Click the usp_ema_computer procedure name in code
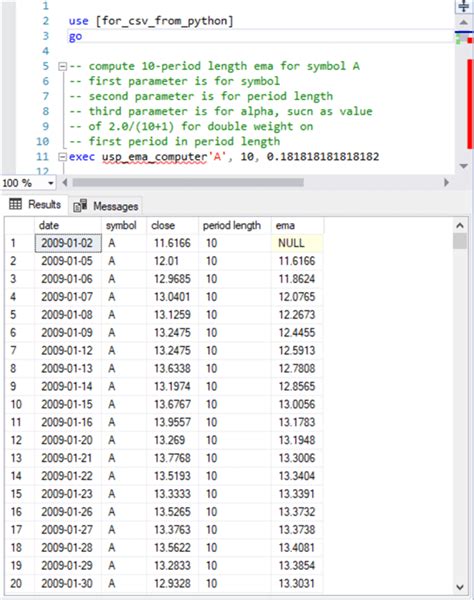The width and height of the screenshot is (474, 600). click(x=155, y=157)
